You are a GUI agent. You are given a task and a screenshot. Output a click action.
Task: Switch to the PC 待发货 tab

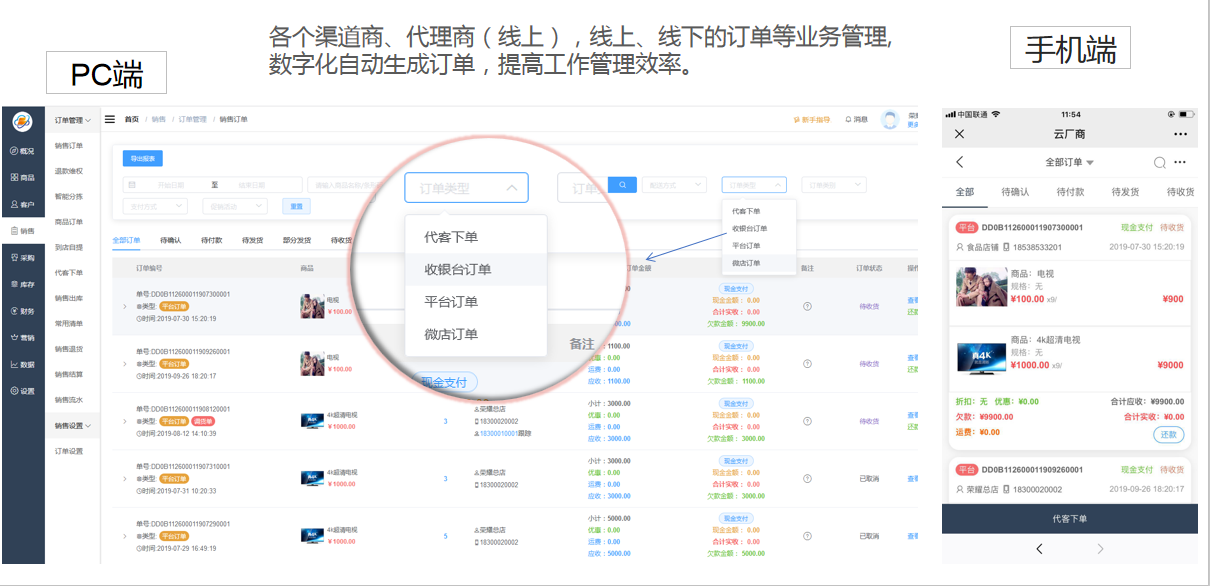[254, 240]
